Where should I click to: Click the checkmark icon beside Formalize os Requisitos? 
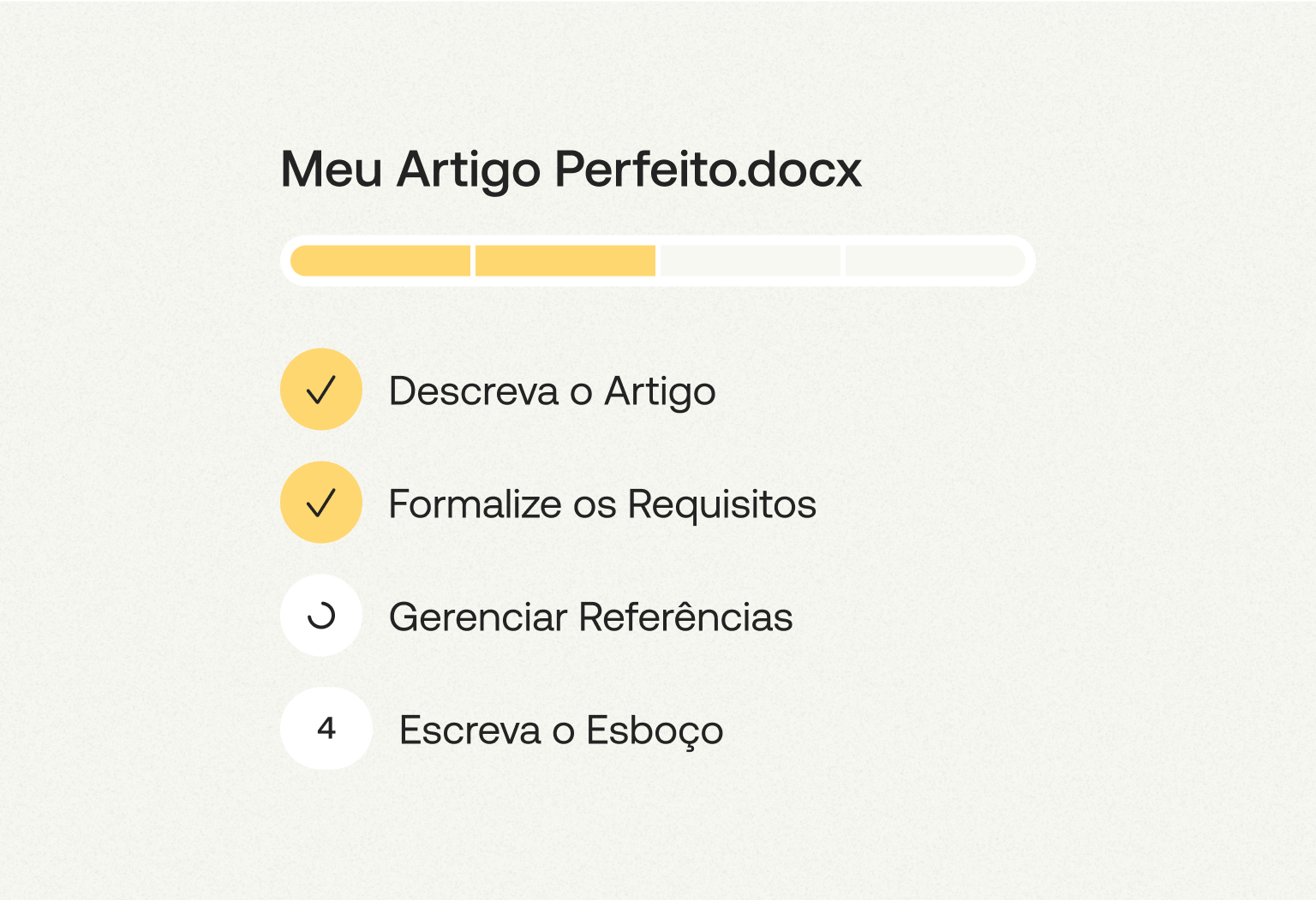click(x=321, y=503)
